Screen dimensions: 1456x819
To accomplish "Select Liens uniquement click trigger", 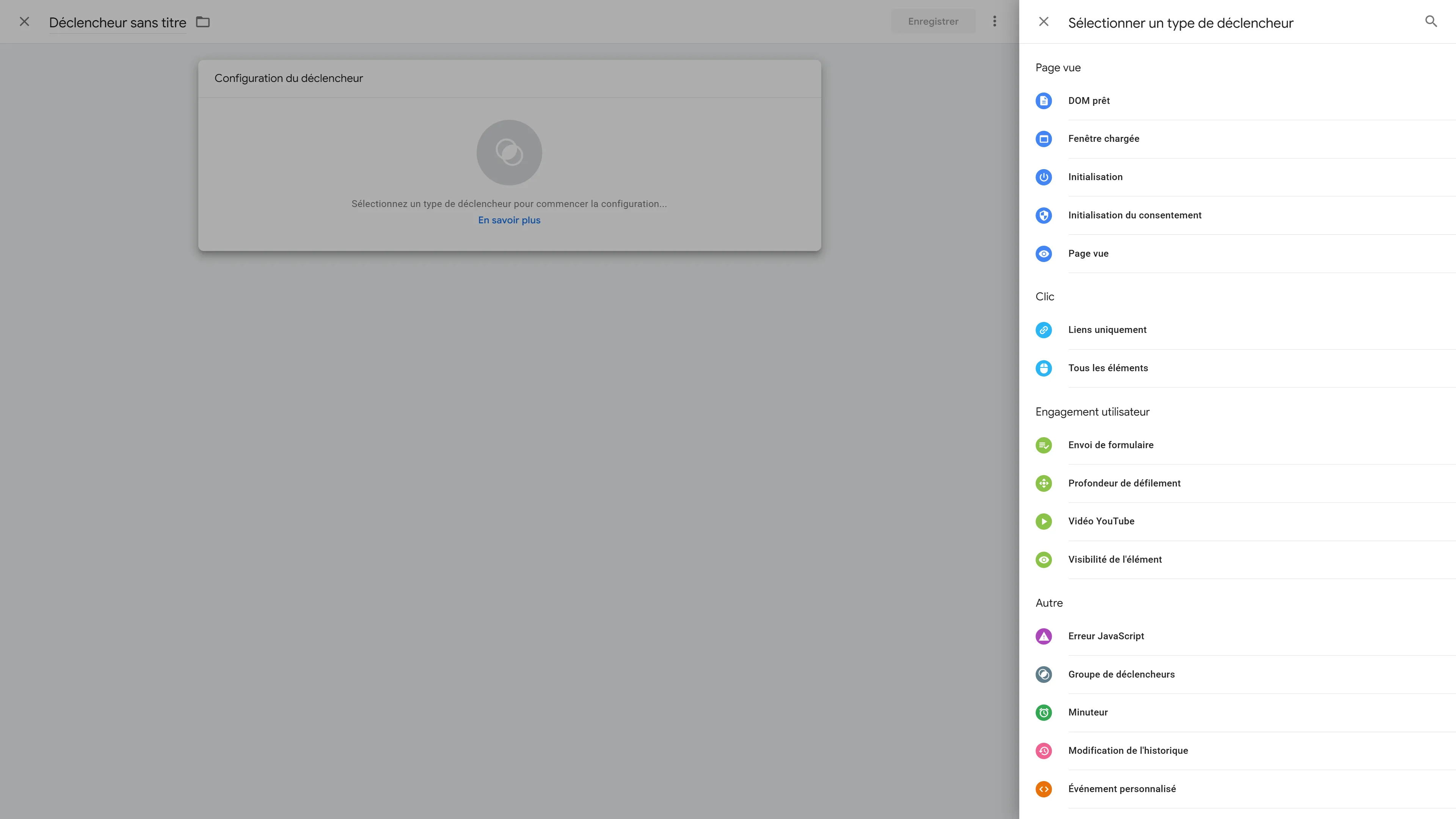I will tap(1245, 330).
